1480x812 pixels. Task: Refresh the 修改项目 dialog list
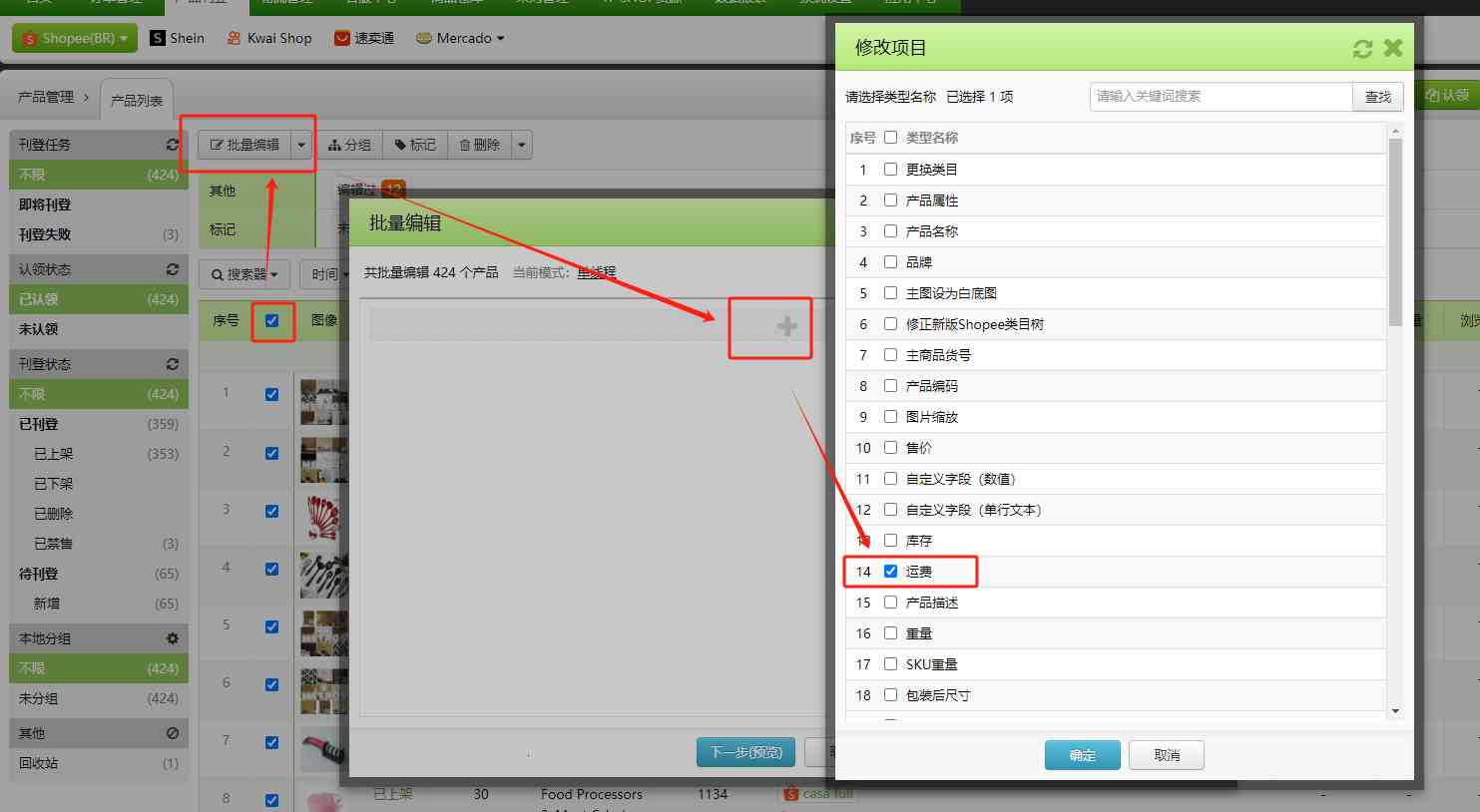1363,48
